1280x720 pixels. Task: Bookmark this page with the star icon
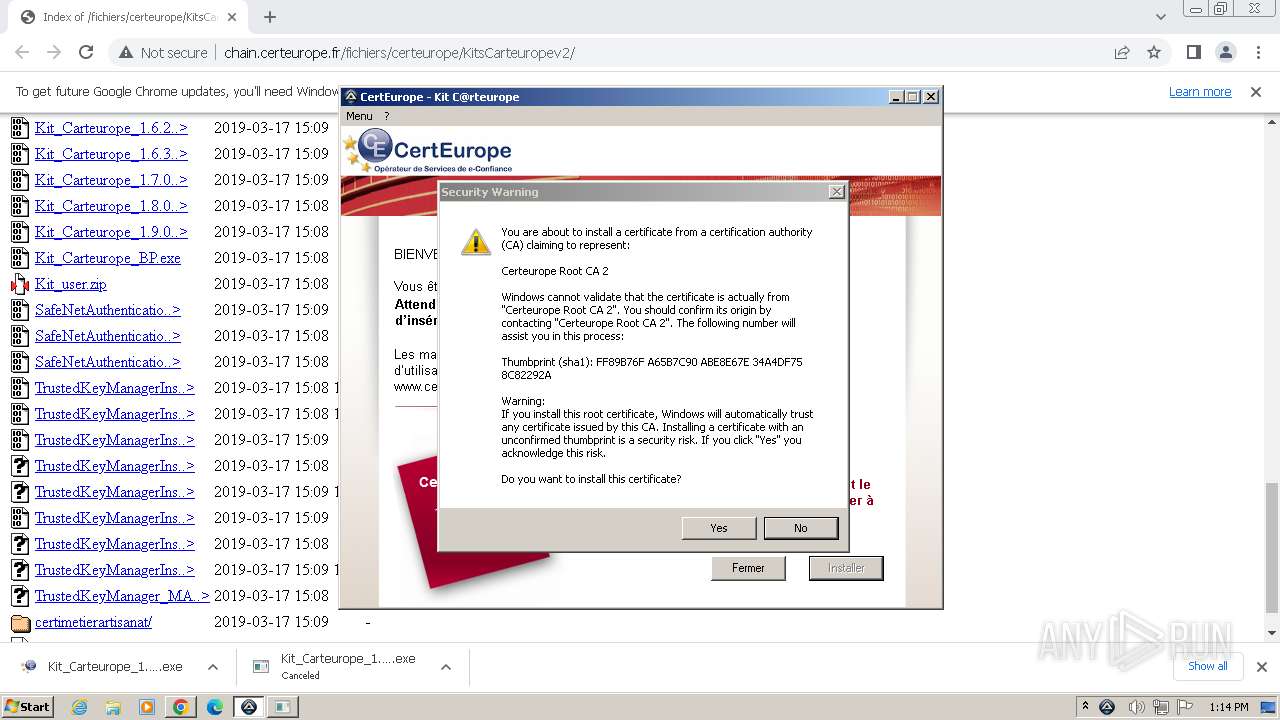1154,52
